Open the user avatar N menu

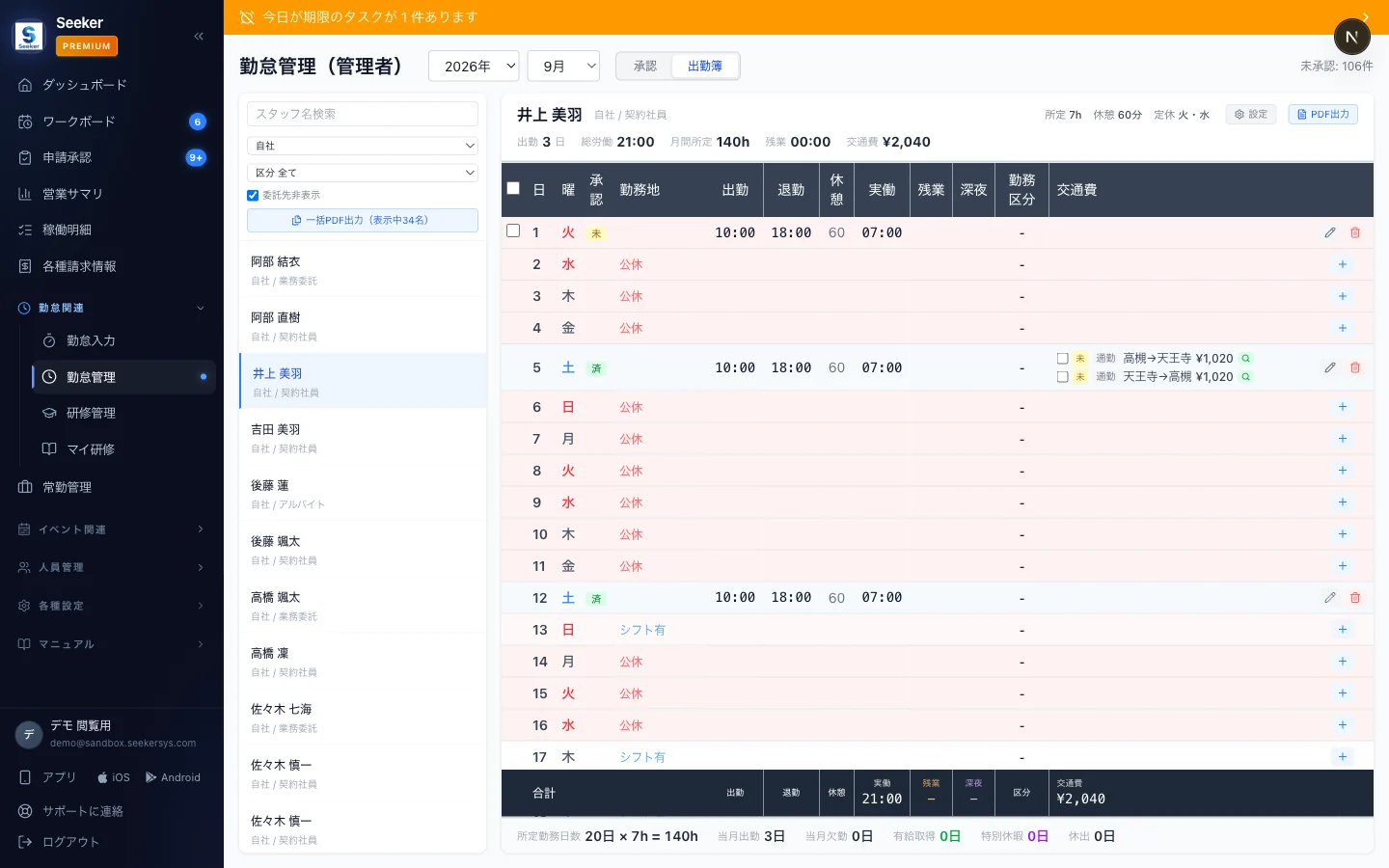pyautogui.click(x=1351, y=37)
